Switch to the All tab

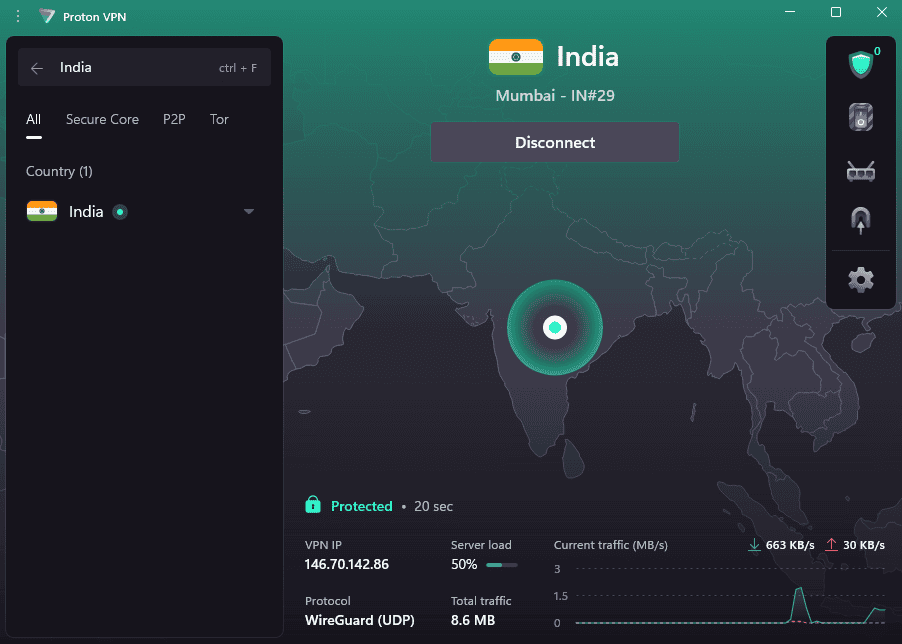34,120
